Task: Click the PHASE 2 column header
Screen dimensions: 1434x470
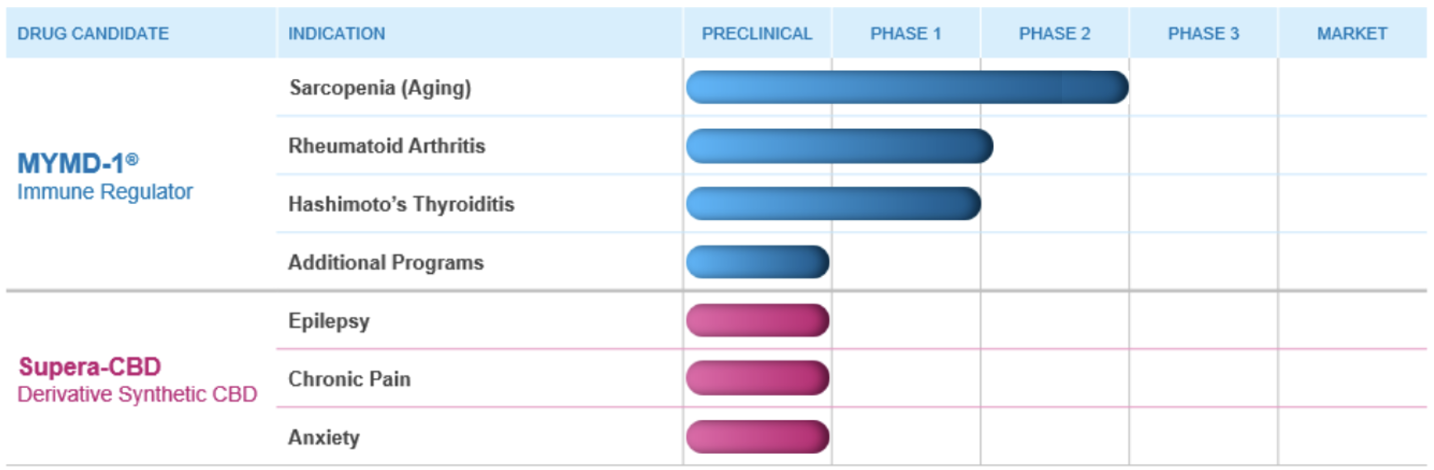Action: [1055, 33]
